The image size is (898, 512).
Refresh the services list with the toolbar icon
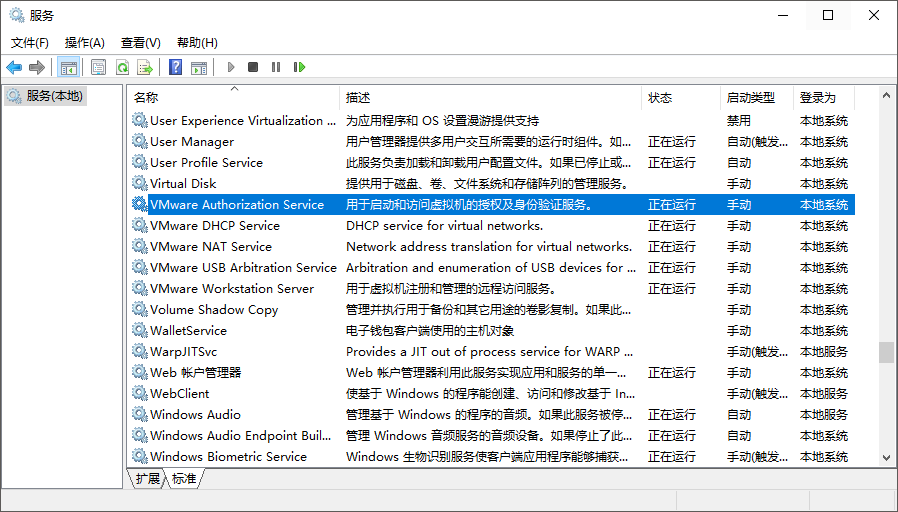click(122, 68)
